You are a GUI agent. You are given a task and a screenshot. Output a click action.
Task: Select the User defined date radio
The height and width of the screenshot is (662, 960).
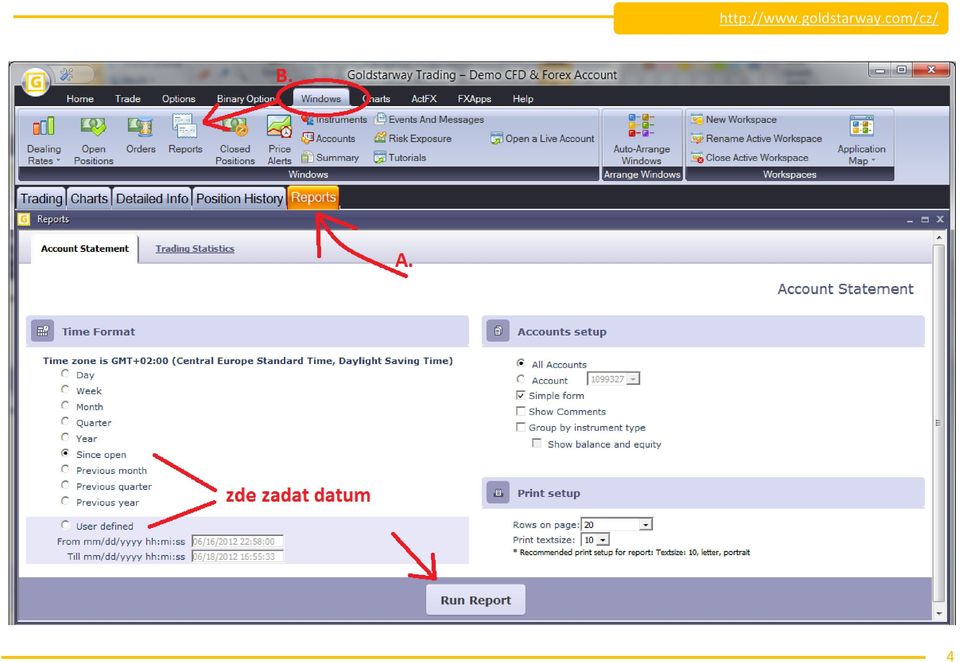(65, 525)
